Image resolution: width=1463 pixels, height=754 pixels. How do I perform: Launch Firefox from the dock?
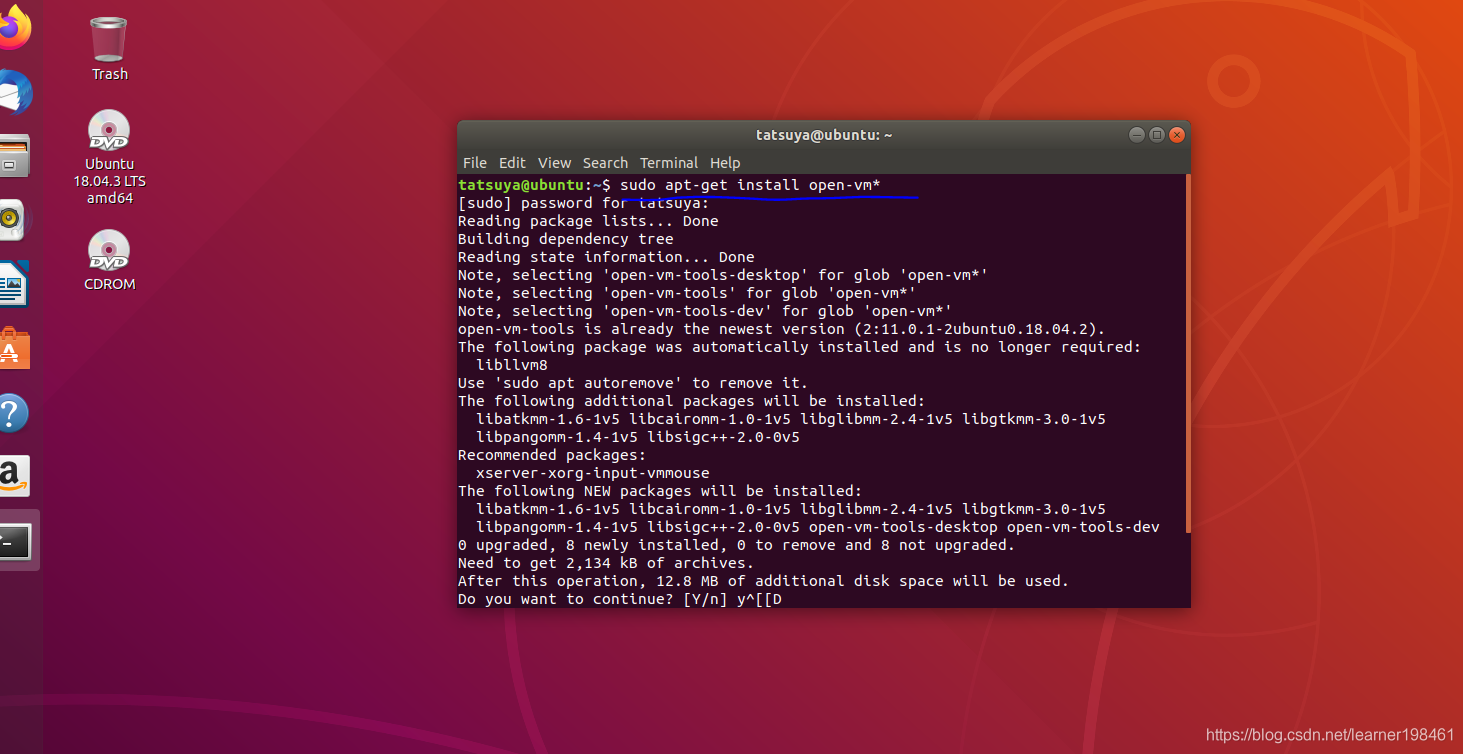pyautogui.click(x=13, y=27)
